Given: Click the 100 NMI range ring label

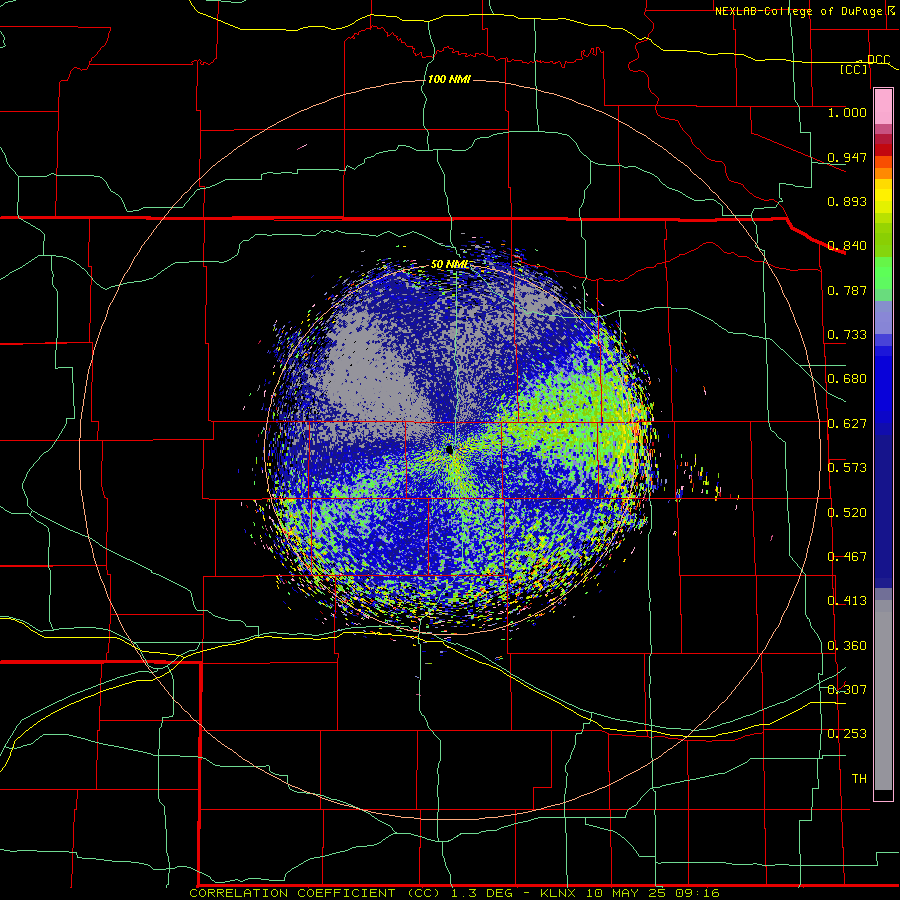Looking at the screenshot, I should [449, 79].
